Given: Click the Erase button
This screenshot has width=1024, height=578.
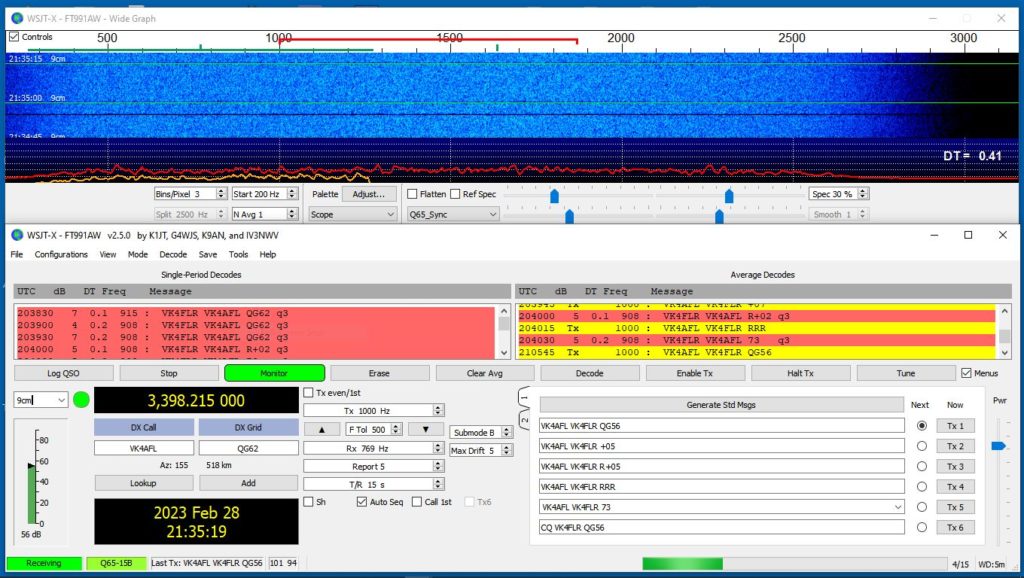Looking at the screenshot, I should pyautogui.click(x=379, y=373).
